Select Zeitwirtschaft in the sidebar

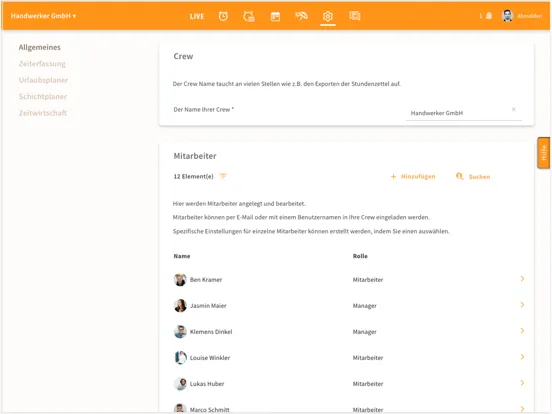click(x=43, y=113)
